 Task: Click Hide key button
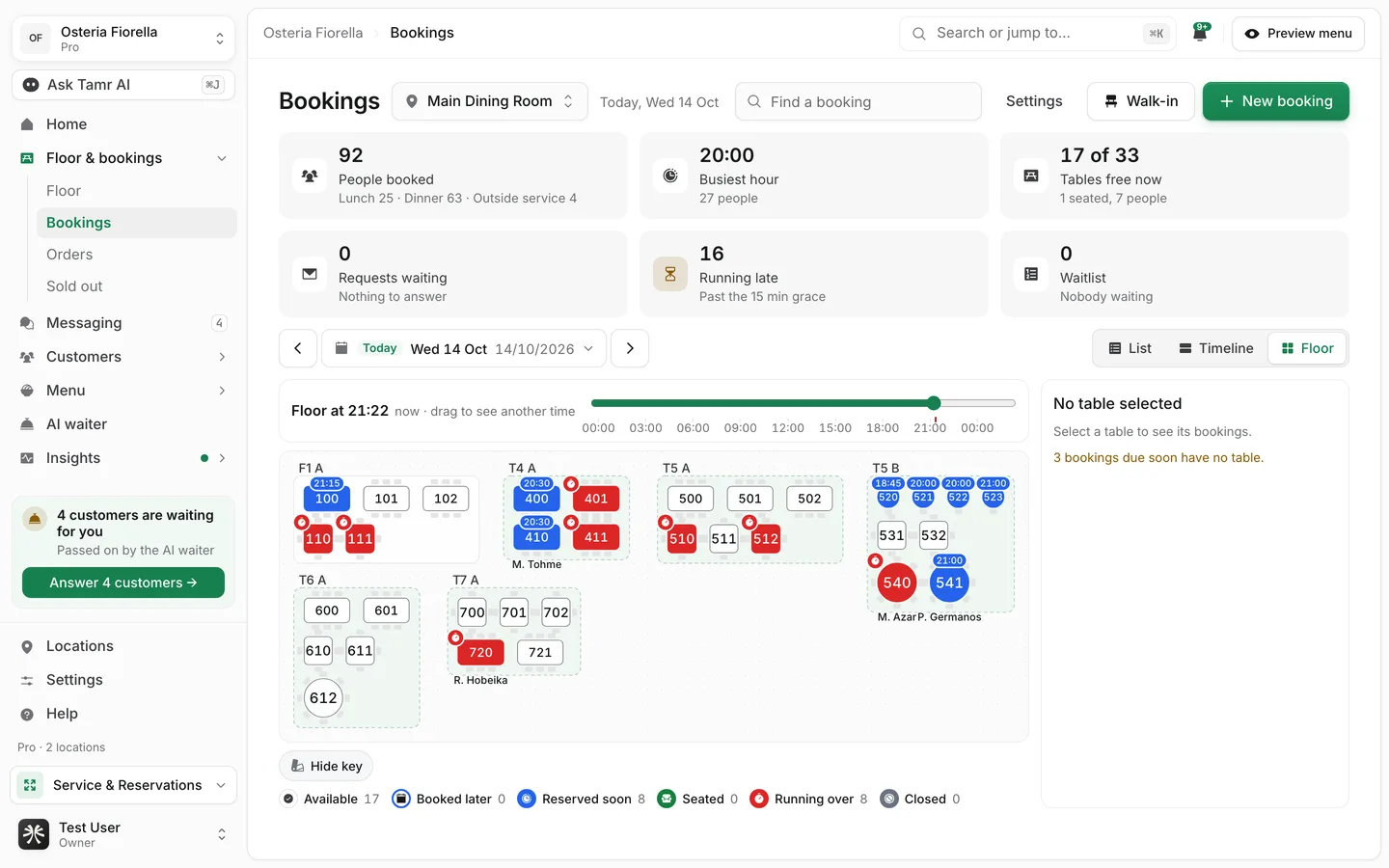(326, 766)
